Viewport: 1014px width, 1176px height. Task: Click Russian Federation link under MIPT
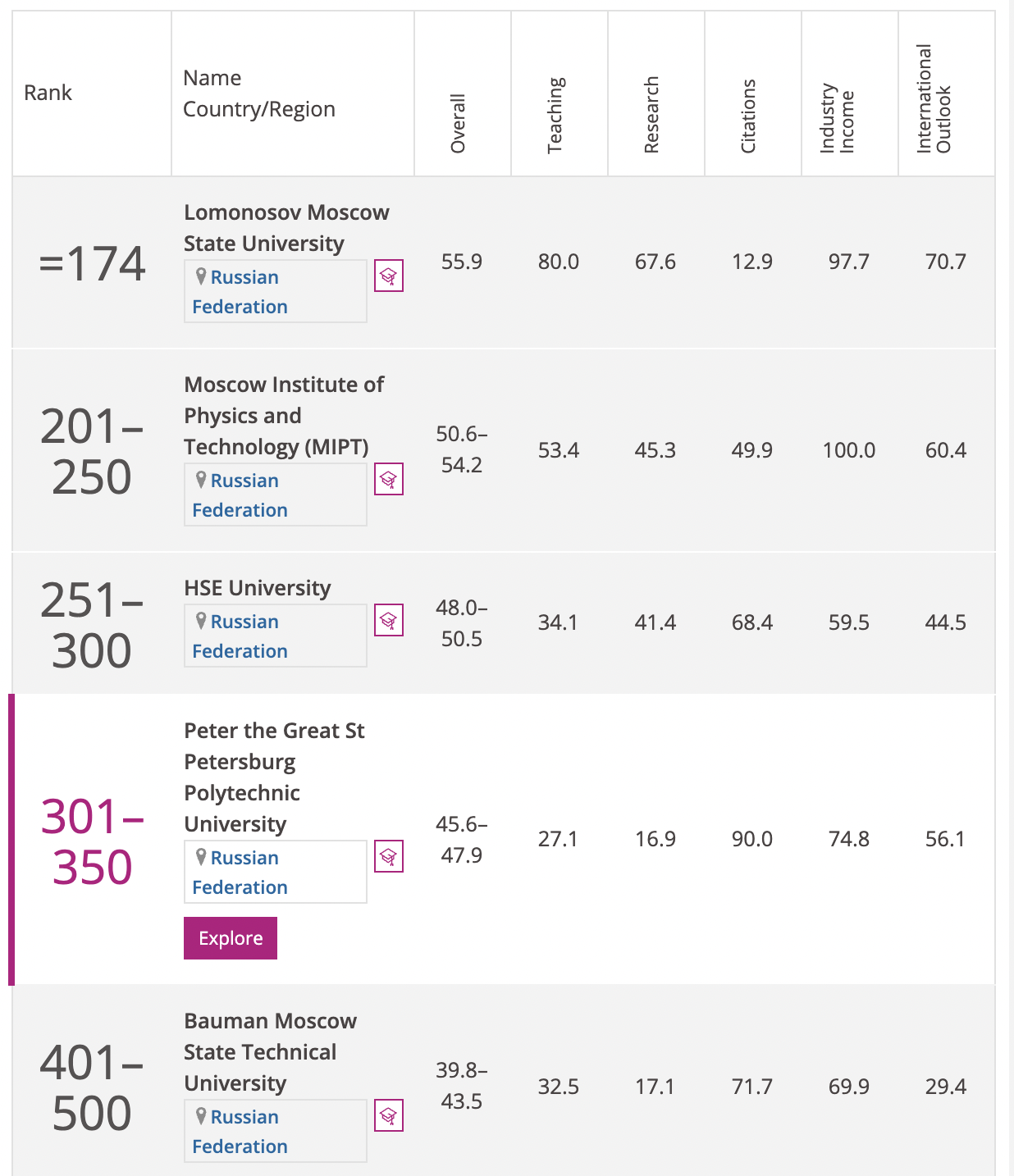[240, 495]
